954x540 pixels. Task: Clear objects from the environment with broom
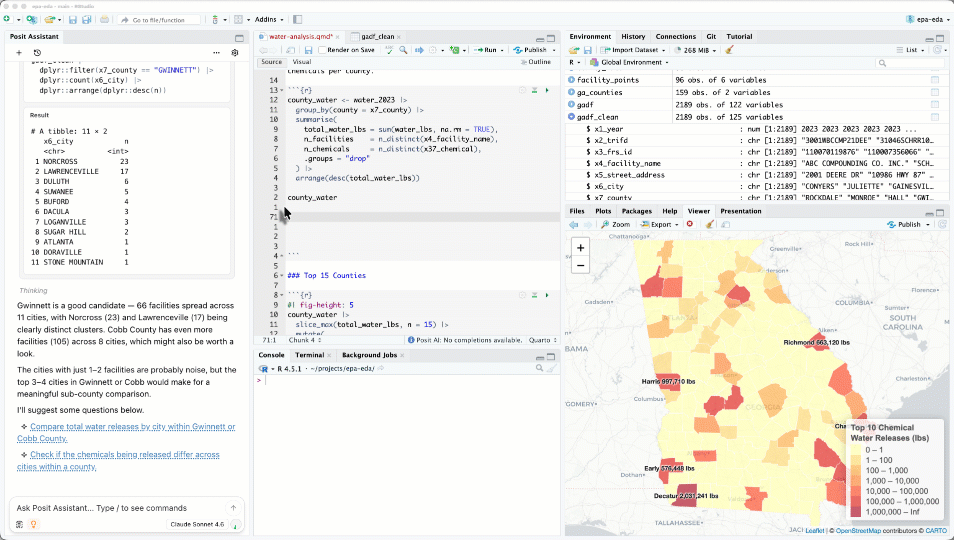point(729,50)
